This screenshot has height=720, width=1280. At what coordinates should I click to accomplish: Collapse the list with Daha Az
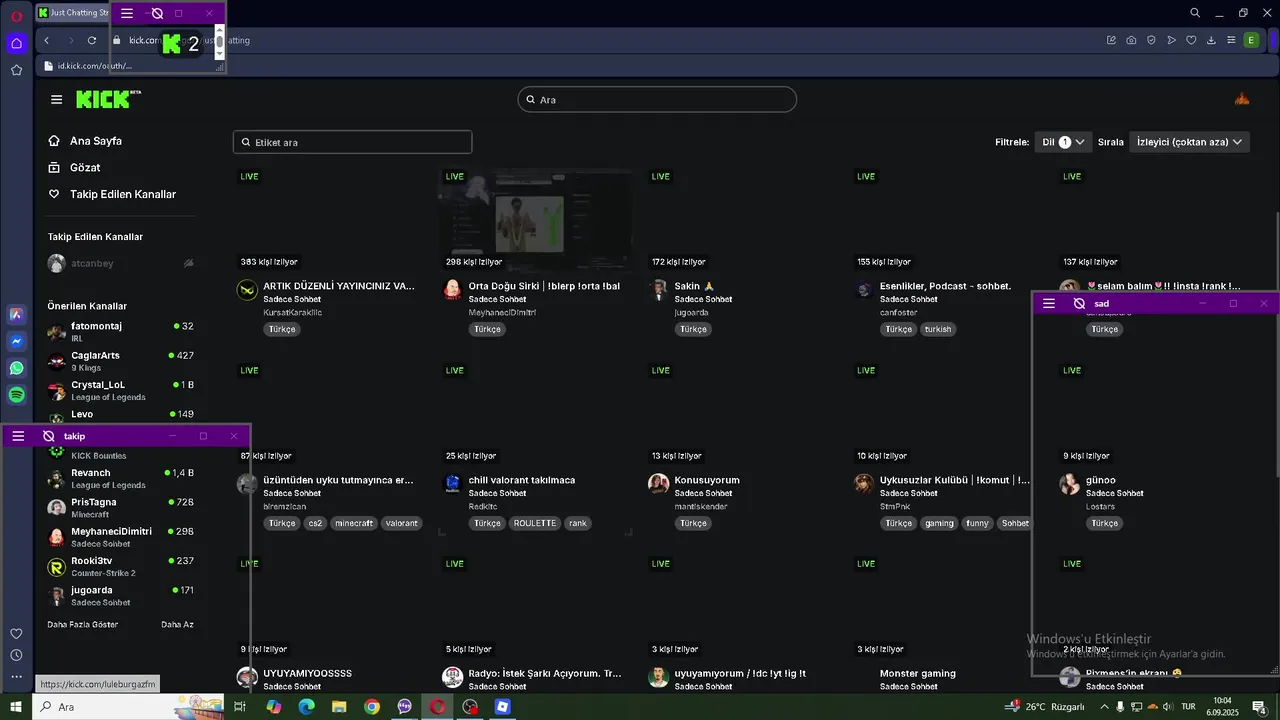(x=177, y=624)
